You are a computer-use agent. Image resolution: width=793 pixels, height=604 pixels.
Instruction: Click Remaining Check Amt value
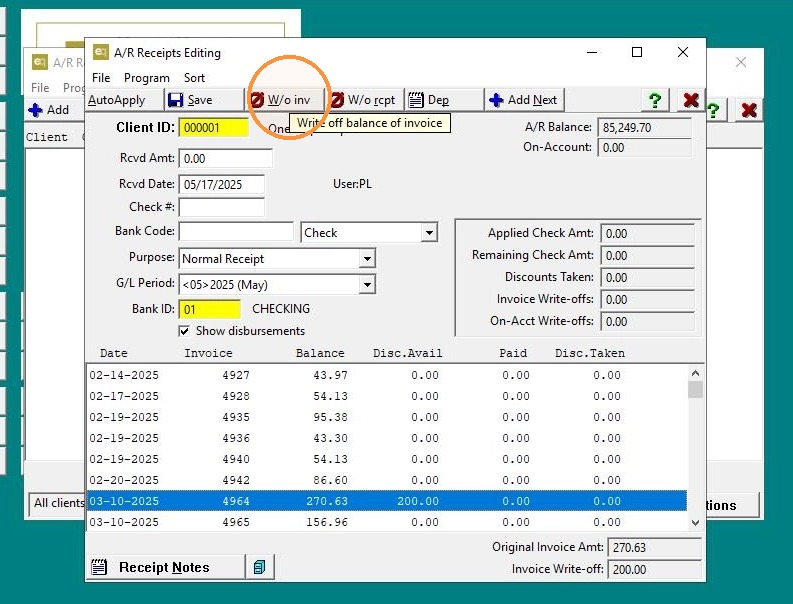[x=647, y=255]
